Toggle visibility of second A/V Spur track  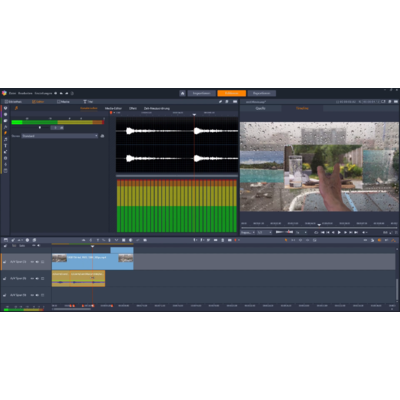coord(32,278)
